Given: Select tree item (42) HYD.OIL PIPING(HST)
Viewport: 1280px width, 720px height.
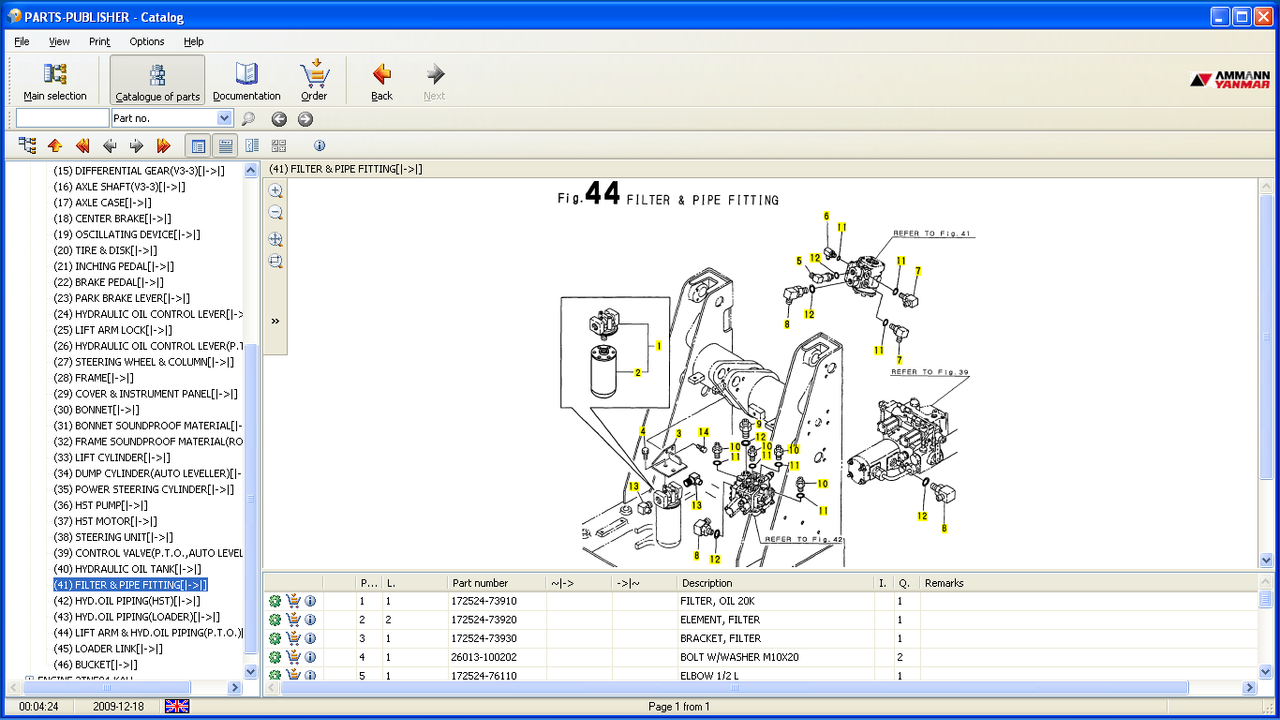Looking at the screenshot, I should (127, 601).
